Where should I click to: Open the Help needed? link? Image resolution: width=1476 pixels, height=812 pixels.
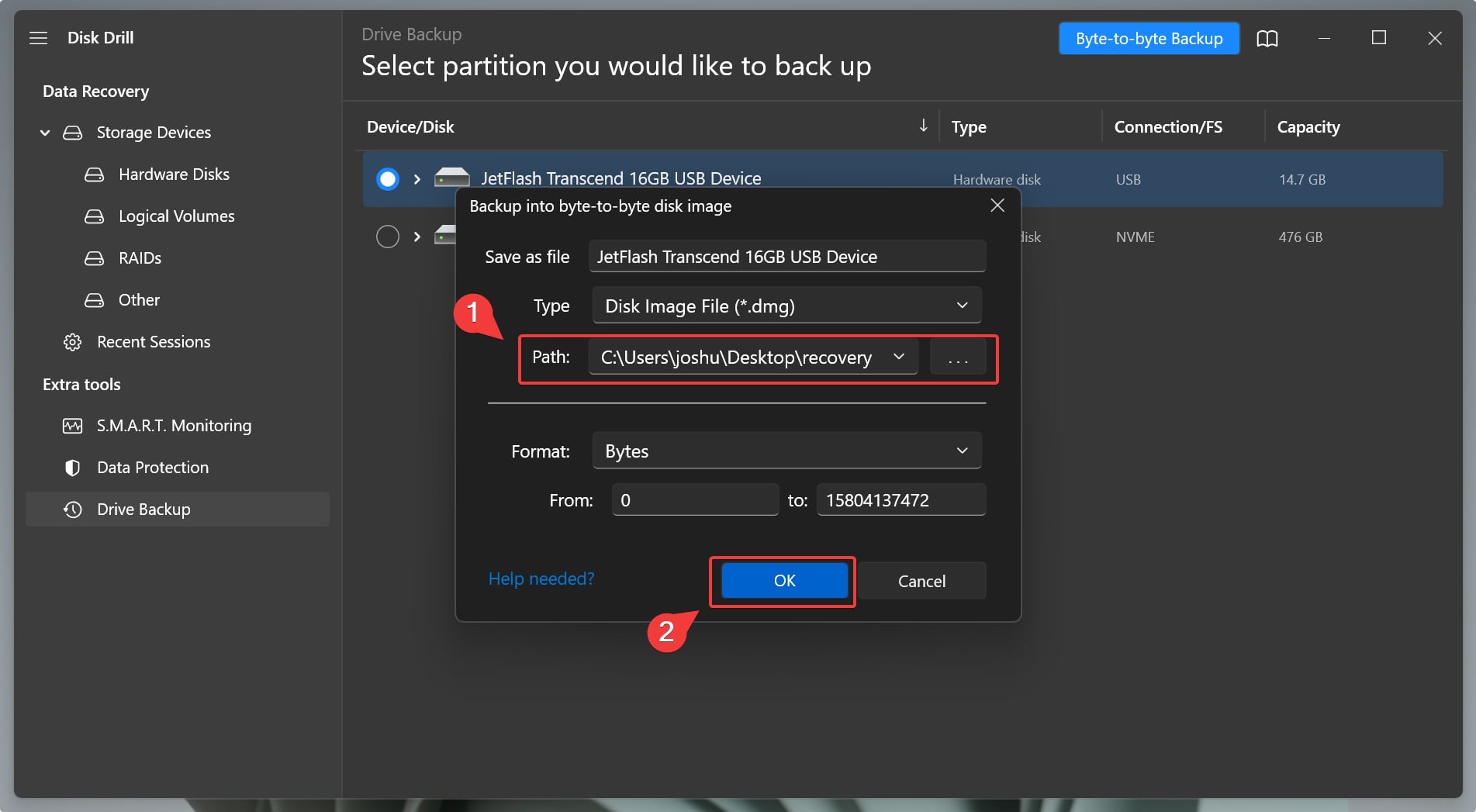point(541,579)
